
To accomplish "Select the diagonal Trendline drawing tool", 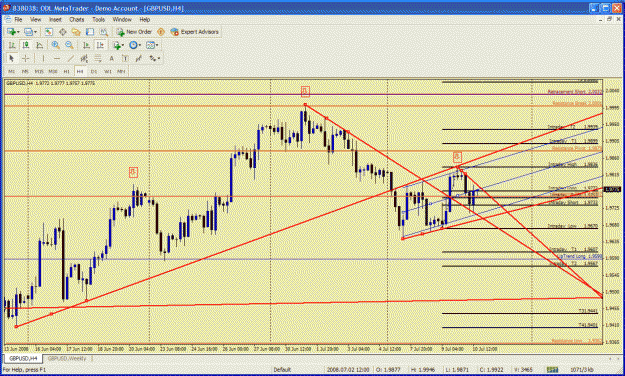I will tap(71, 59).
